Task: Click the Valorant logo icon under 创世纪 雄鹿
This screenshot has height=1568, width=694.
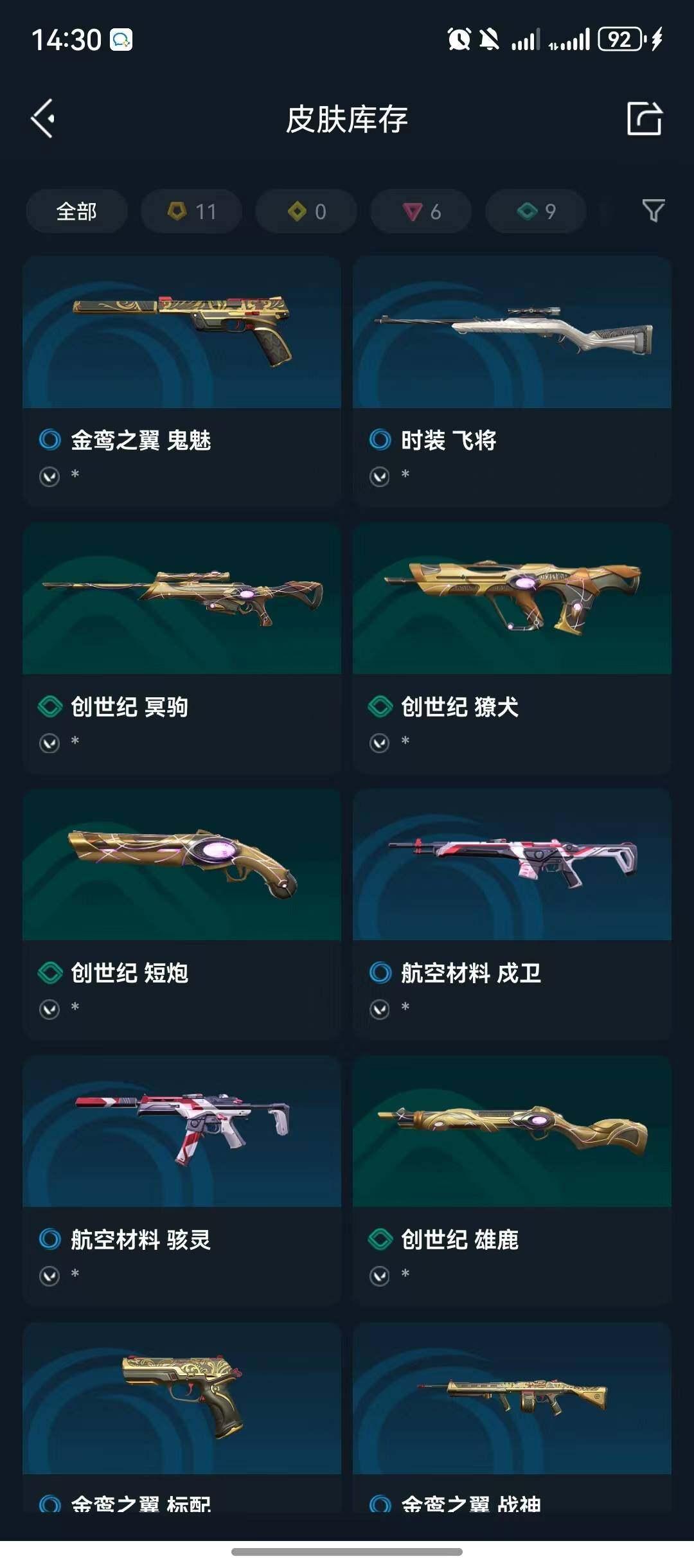Action: tap(380, 1276)
